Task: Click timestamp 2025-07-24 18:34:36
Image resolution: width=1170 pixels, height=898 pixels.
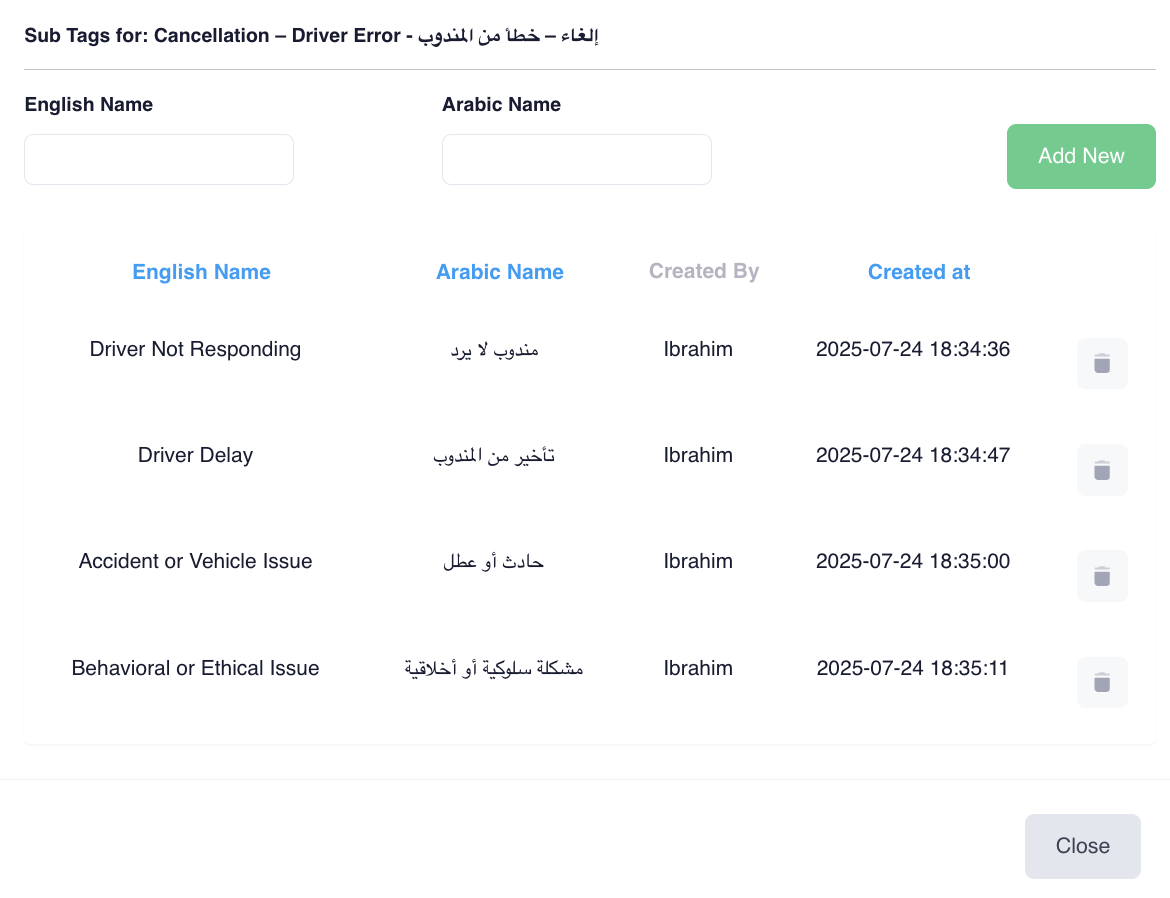Action: click(x=913, y=349)
